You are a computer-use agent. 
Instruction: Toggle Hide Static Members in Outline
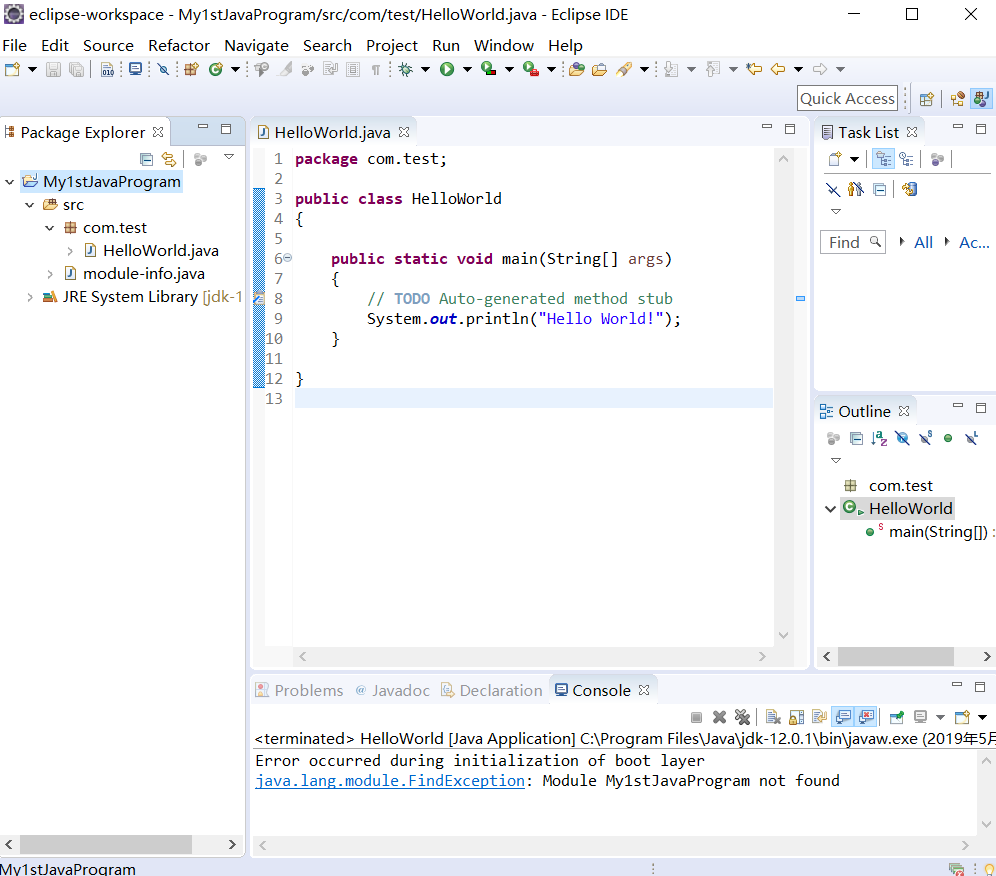pos(925,438)
